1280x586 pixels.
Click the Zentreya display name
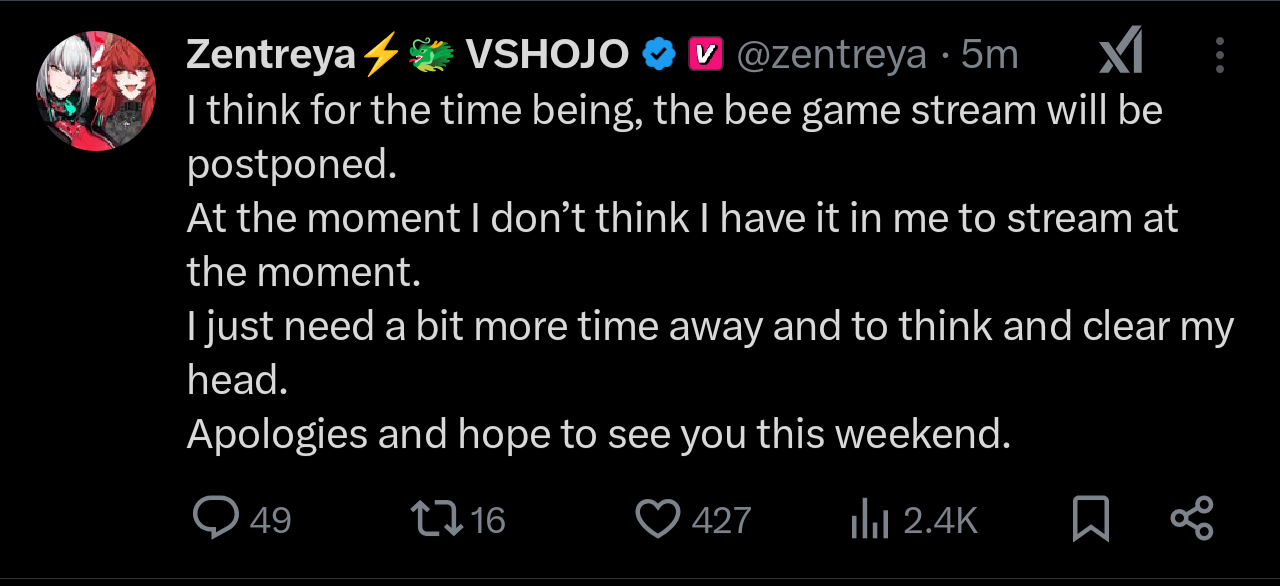pyautogui.click(x=270, y=55)
